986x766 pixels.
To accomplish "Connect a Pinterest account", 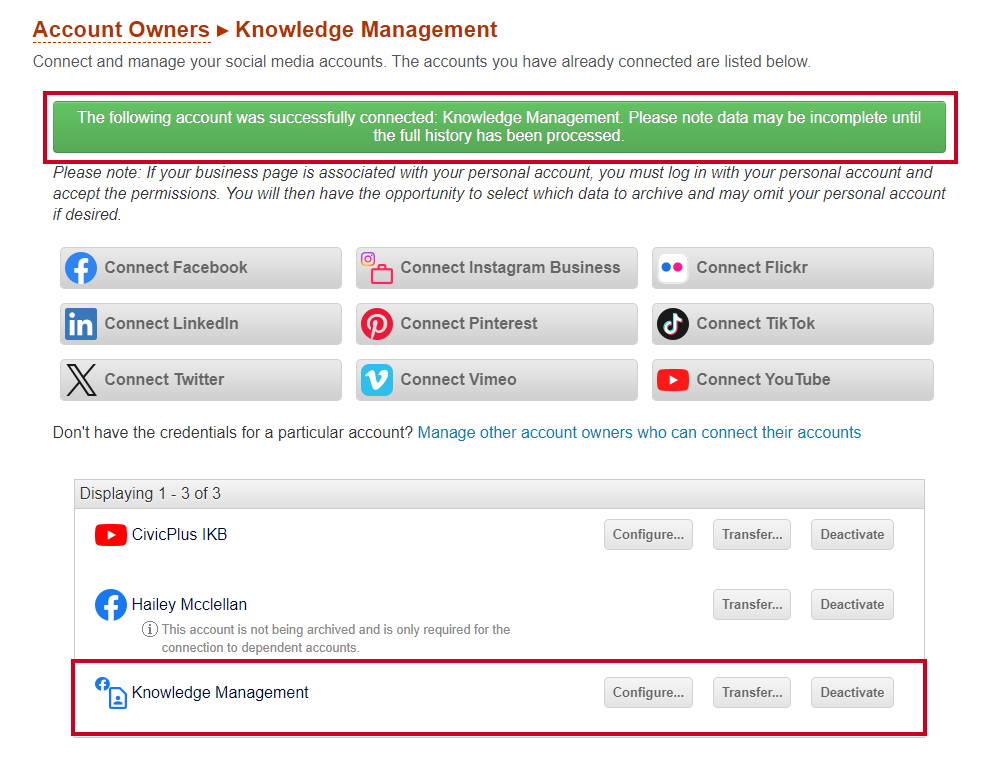I will [497, 324].
